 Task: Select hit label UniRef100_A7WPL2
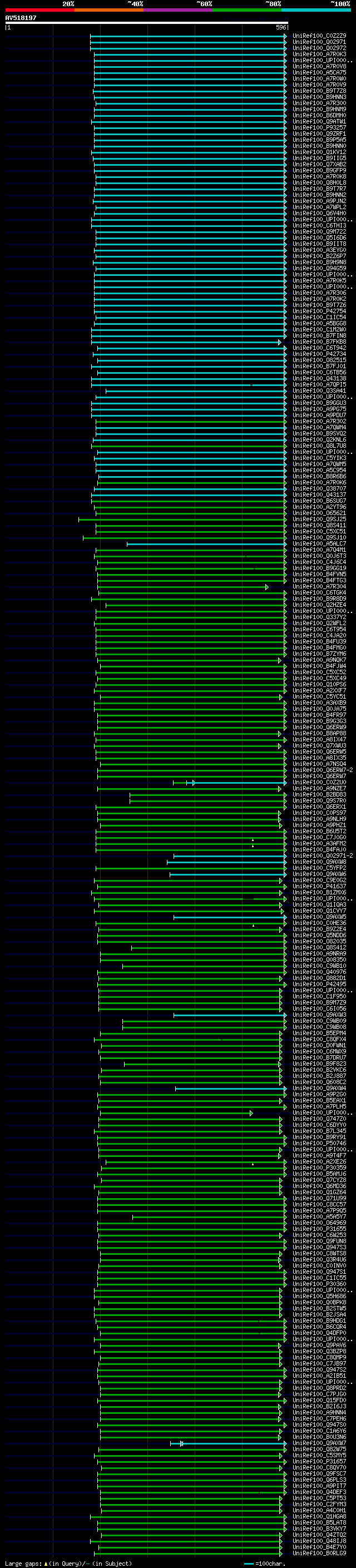(319, 207)
